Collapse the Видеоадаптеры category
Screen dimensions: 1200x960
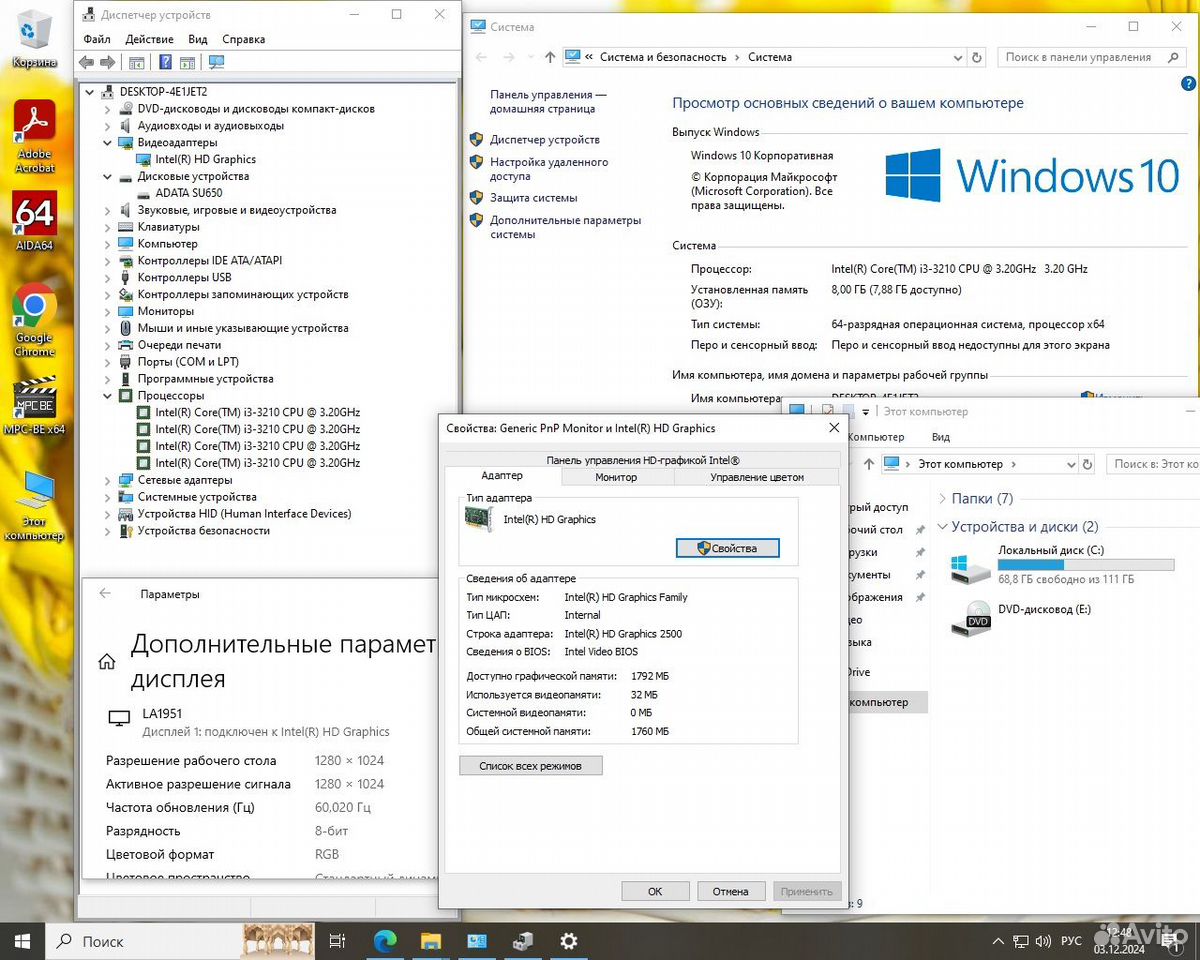(x=108, y=143)
